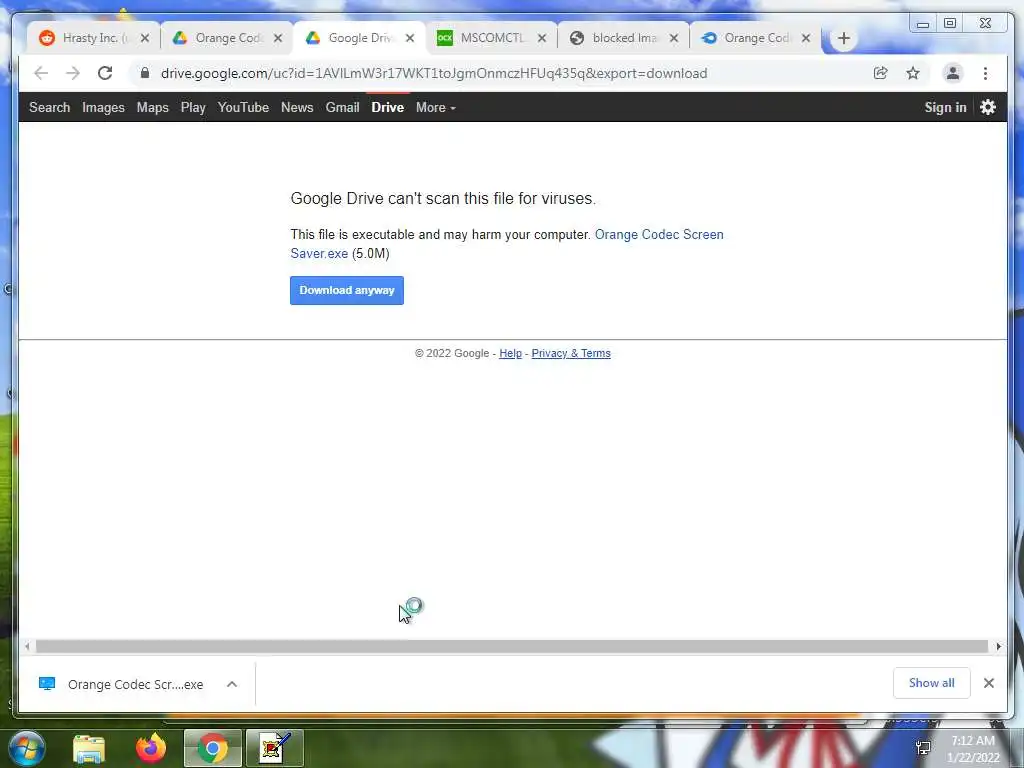Open Windows Start orb
This screenshot has width=1024, height=768.
click(x=27, y=748)
